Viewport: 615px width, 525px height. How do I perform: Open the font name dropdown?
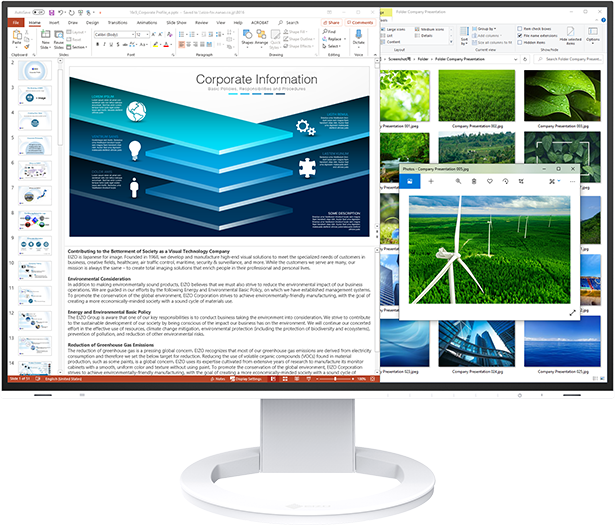point(133,35)
